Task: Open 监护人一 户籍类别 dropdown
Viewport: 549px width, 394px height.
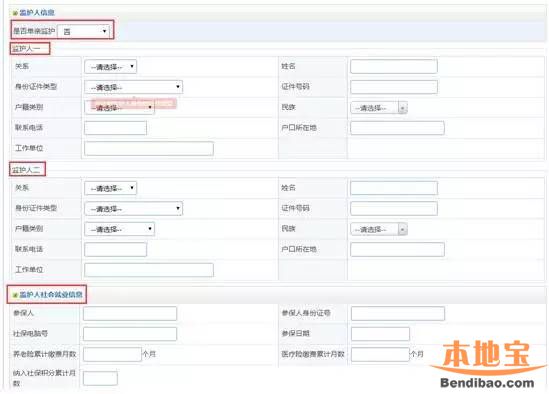Action: (119, 107)
